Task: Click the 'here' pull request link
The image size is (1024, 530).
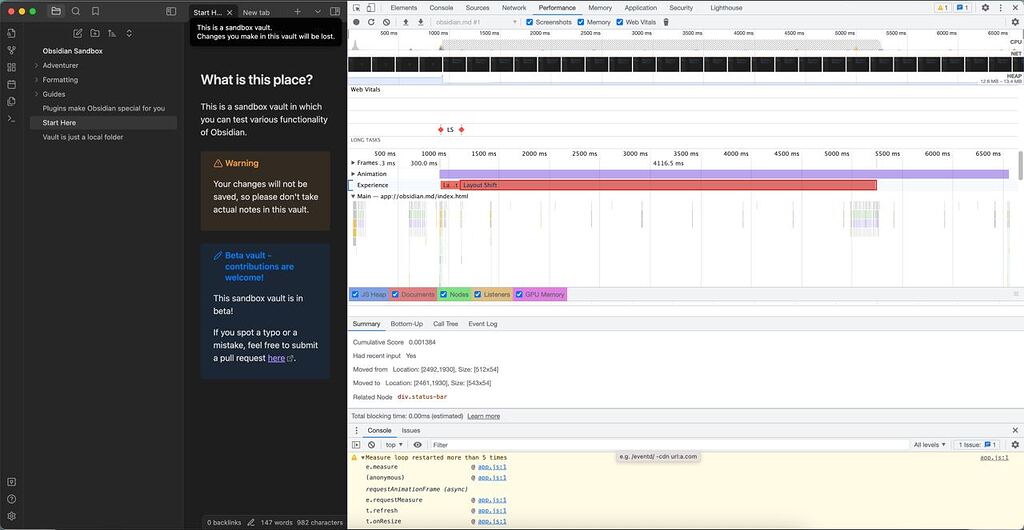Action: (x=276, y=358)
